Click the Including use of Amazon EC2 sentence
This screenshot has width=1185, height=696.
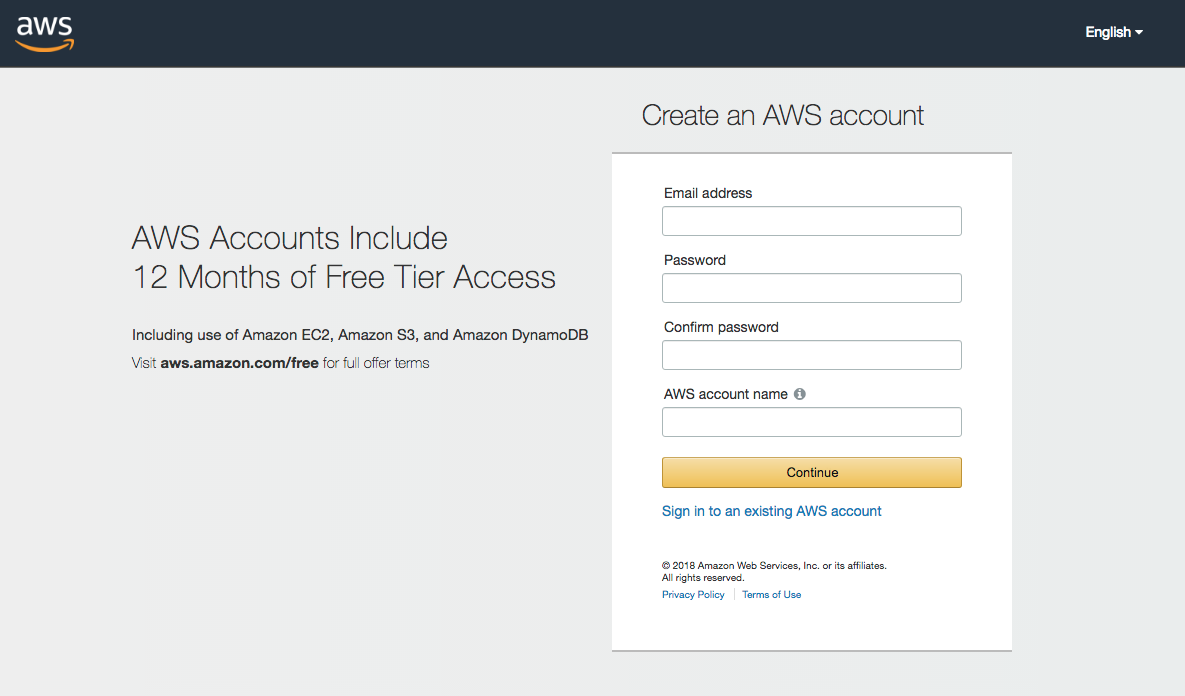click(x=360, y=335)
